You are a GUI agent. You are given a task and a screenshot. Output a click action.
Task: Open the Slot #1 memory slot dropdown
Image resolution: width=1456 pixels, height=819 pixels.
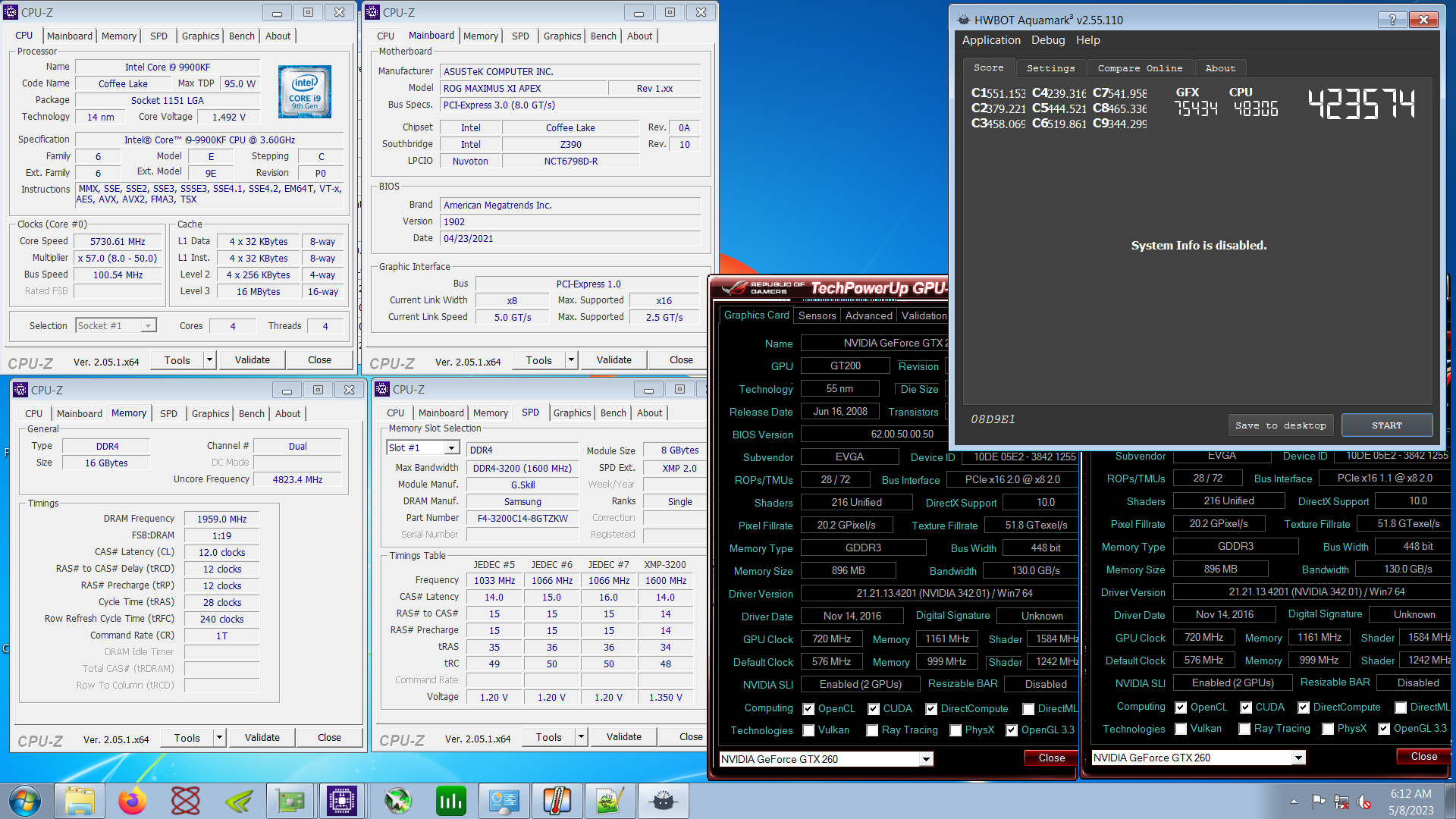click(x=422, y=448)
